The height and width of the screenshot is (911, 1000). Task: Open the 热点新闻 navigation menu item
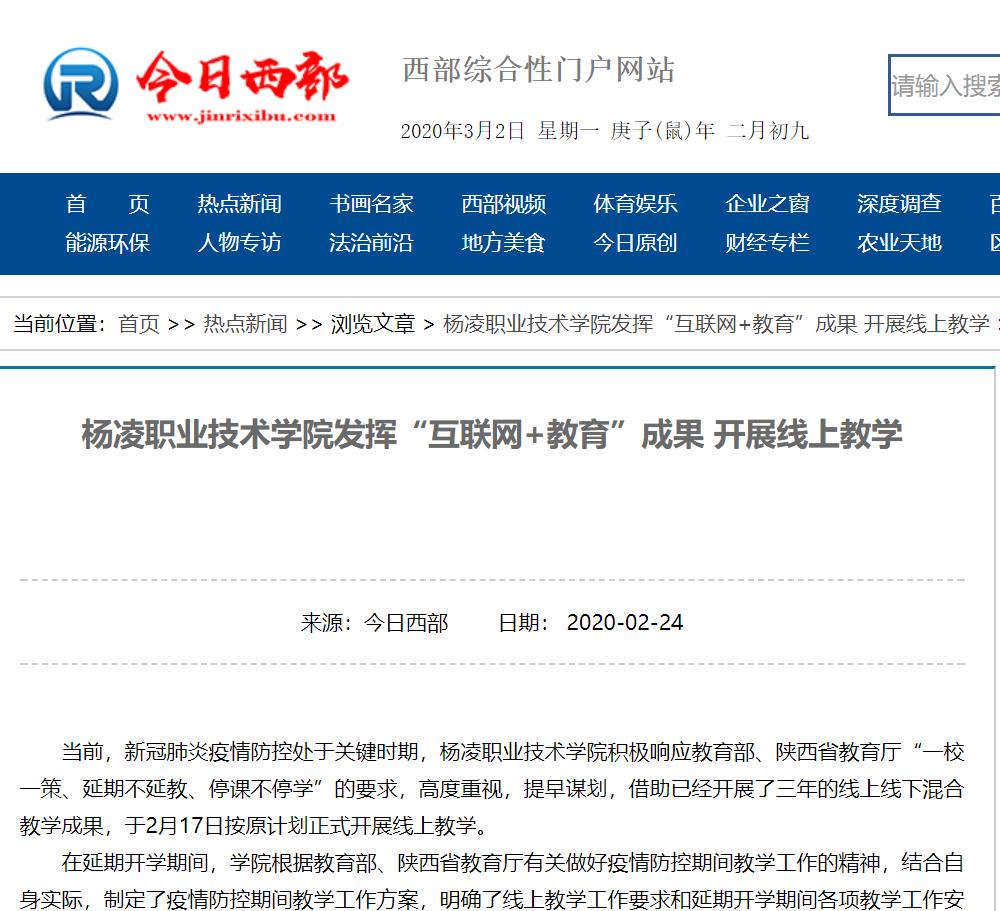tap(239, 204)
